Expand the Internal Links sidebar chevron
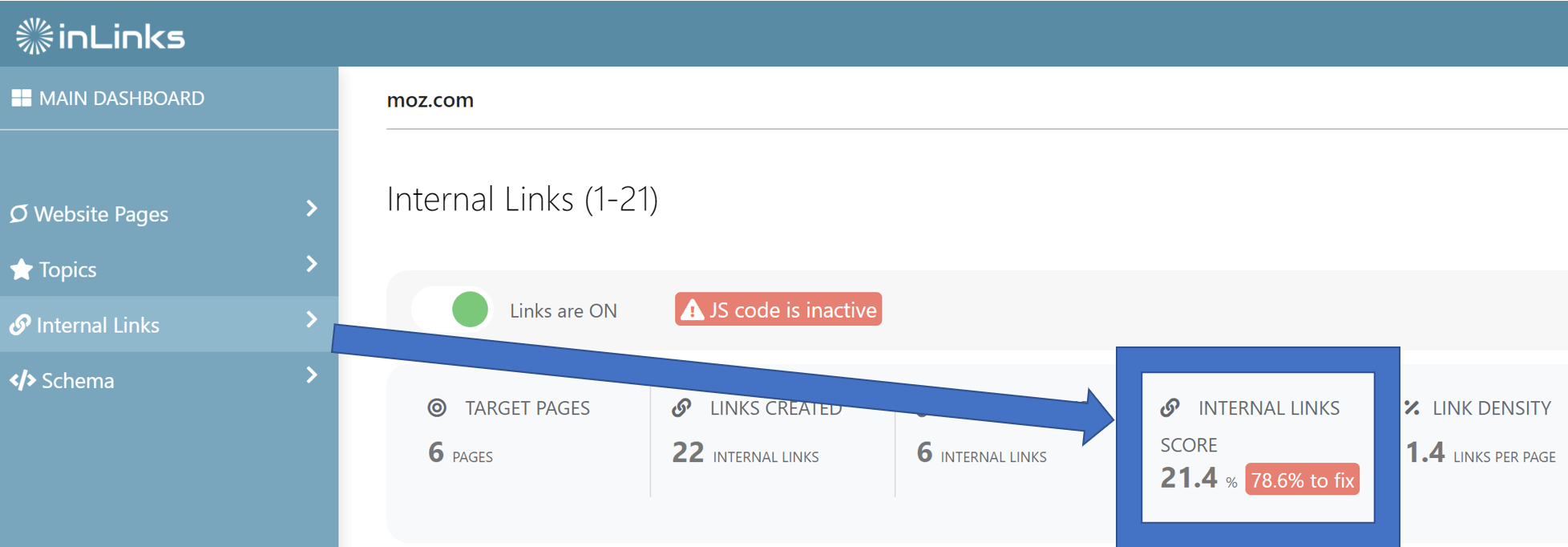 312,319
